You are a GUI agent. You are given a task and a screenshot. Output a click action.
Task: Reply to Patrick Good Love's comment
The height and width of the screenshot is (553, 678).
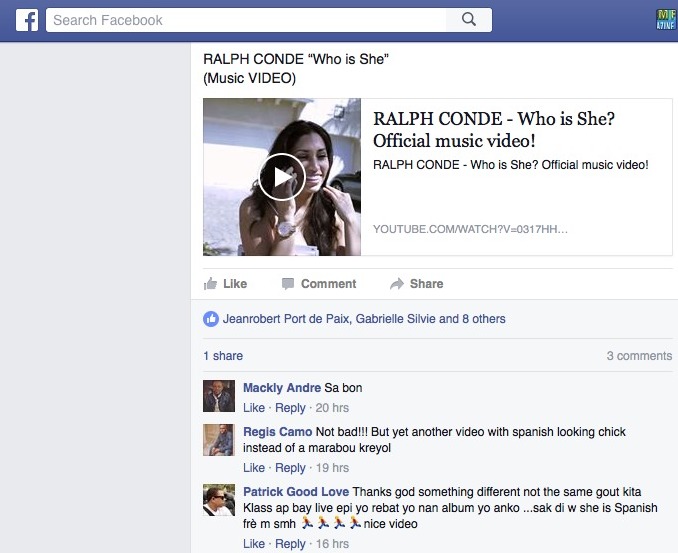(x=290, y=544)
